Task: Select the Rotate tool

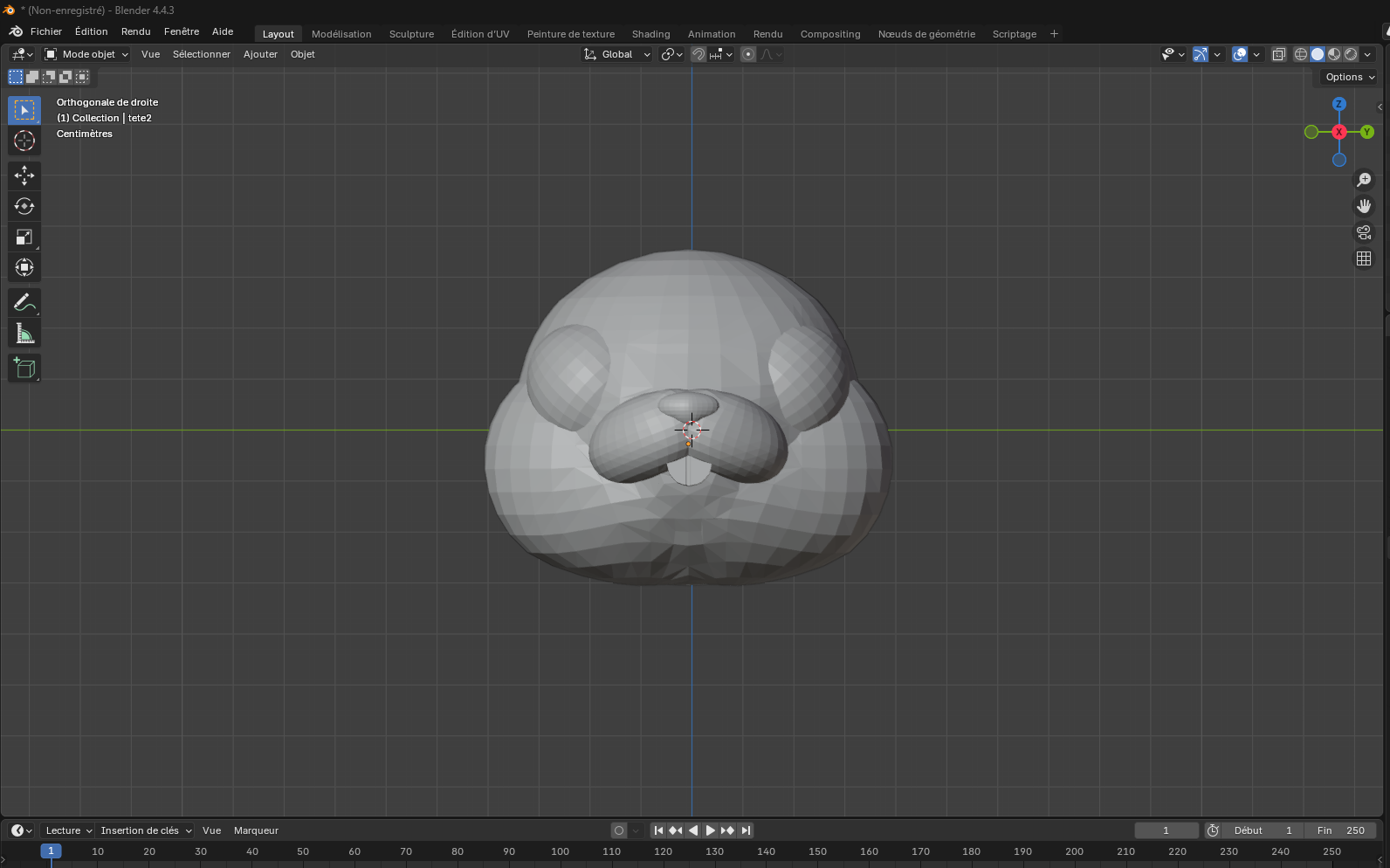Action: [x=24, y=206]
